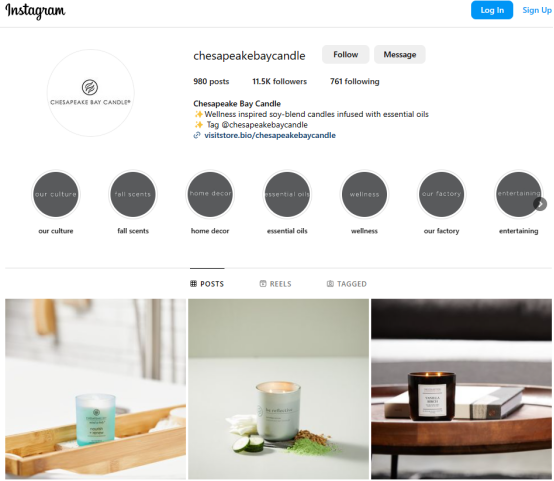Open the 'our factory' story highlight
The height and width of the screenshot is (481, 554).
[x=441, y=194]
